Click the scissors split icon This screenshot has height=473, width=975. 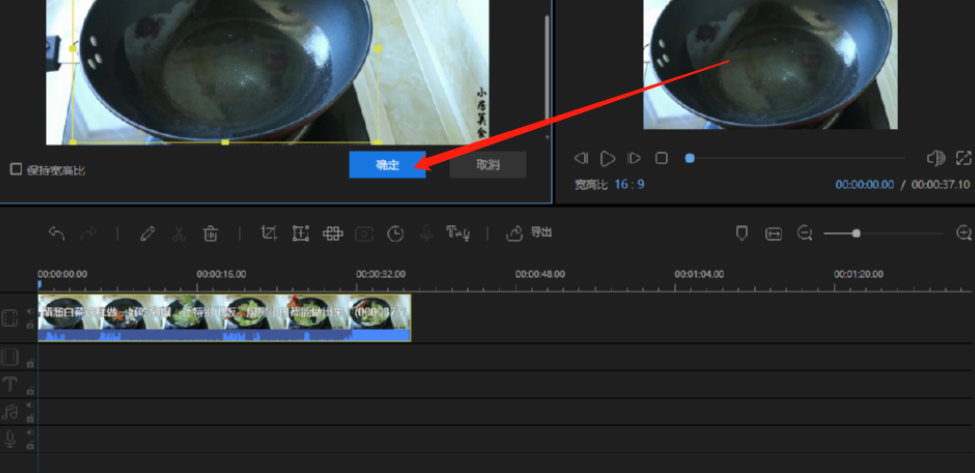coord(179,234)
